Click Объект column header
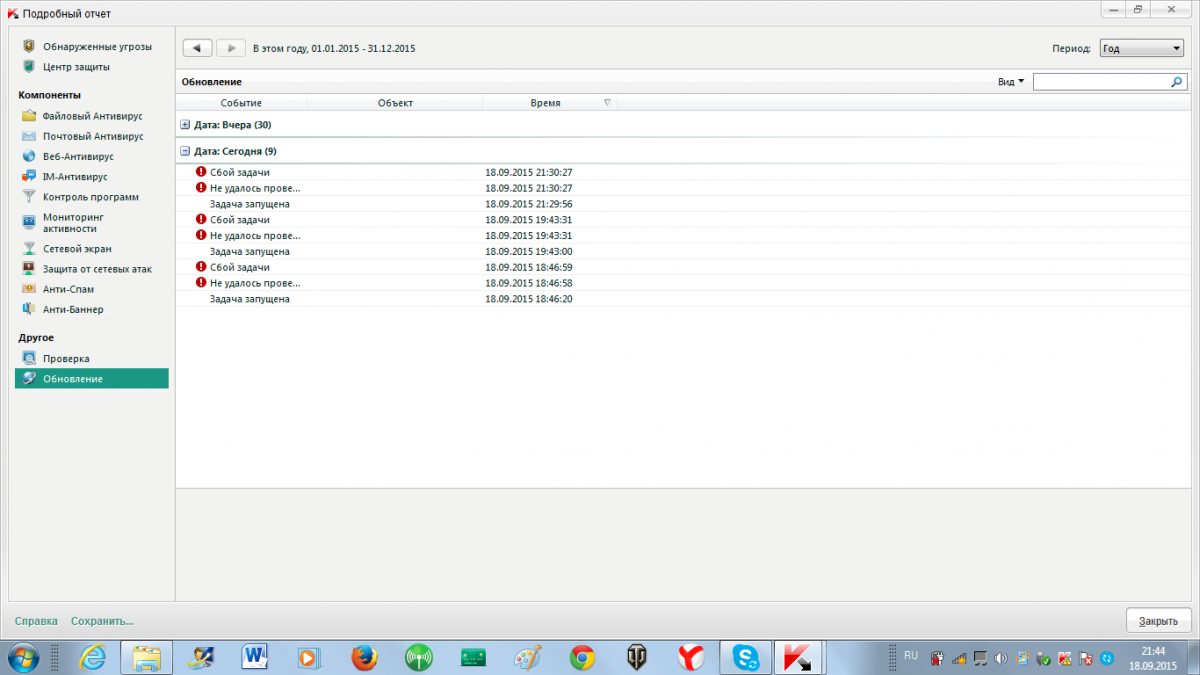The width and height of the screenshot is (1200, 675). click(x=395, y=103)
